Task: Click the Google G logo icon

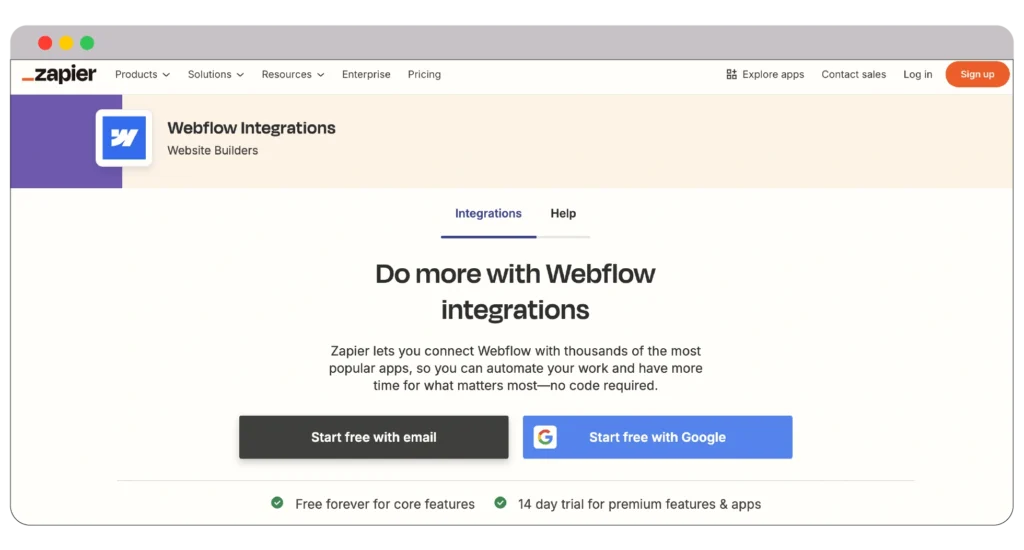Action: [x=545, y=437]
